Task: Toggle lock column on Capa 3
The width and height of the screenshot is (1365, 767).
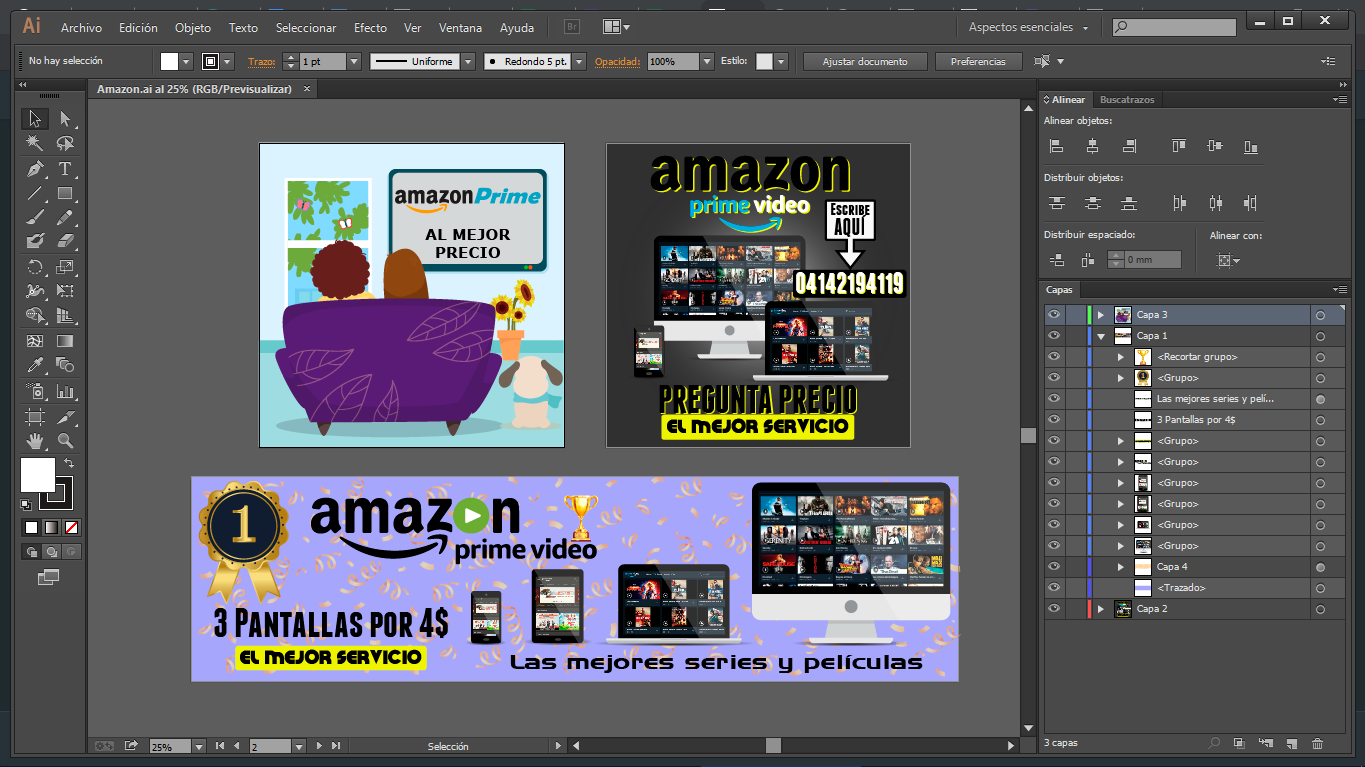Action: coord(1075,314)
